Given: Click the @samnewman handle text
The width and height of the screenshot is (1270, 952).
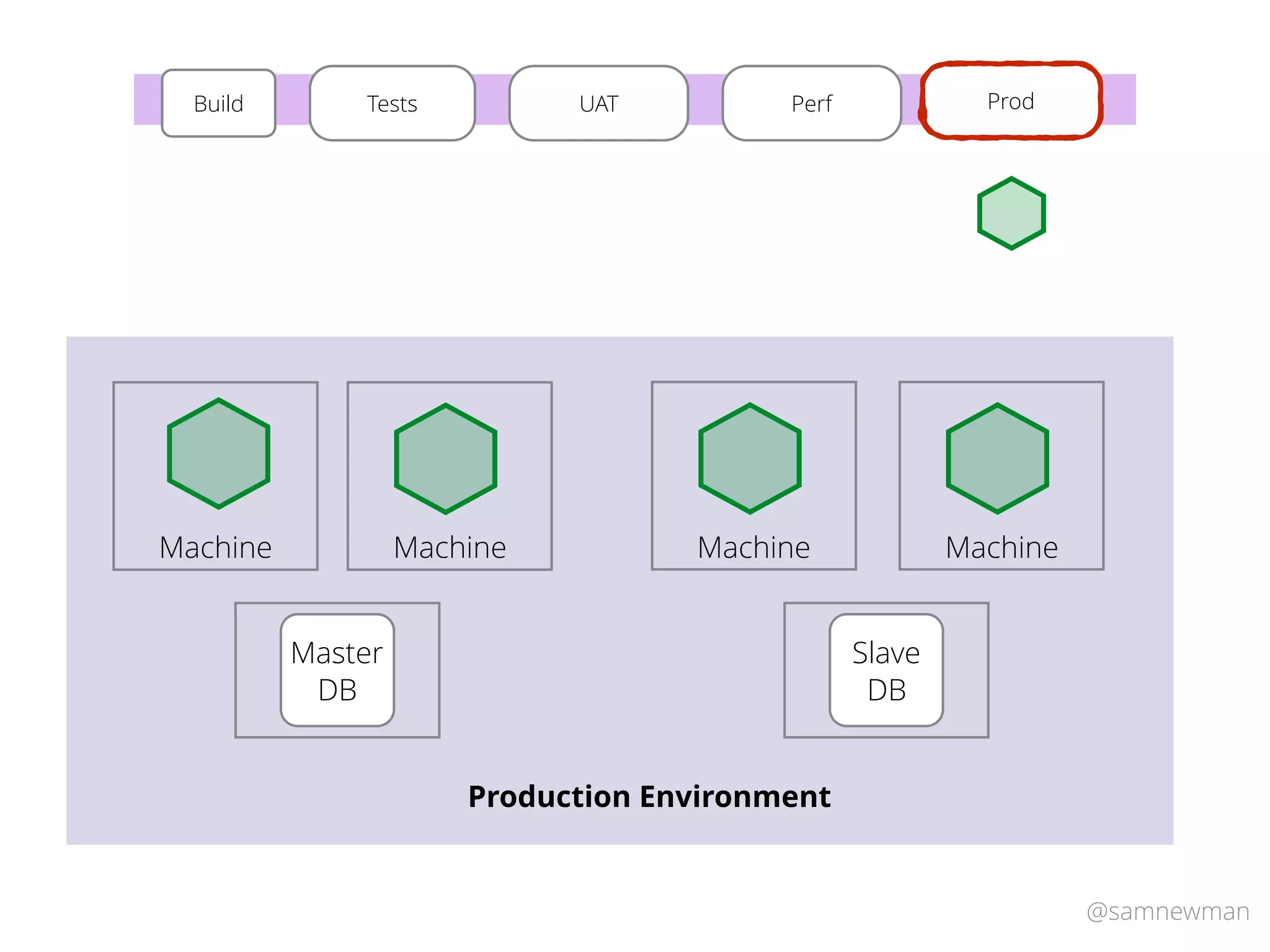Looking at the screenshot, I should (1167, 911).
